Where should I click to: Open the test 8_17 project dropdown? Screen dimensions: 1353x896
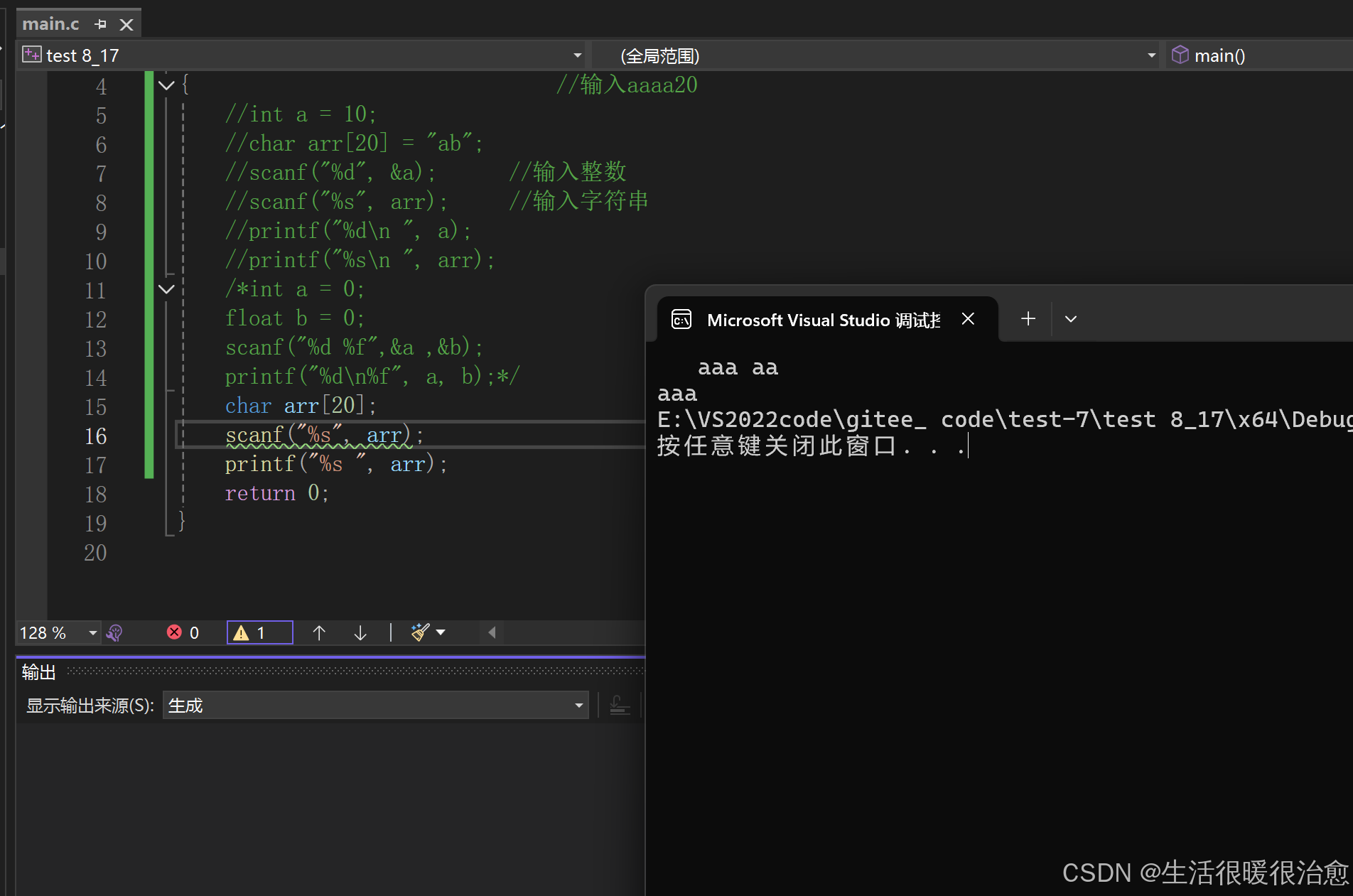303,55
